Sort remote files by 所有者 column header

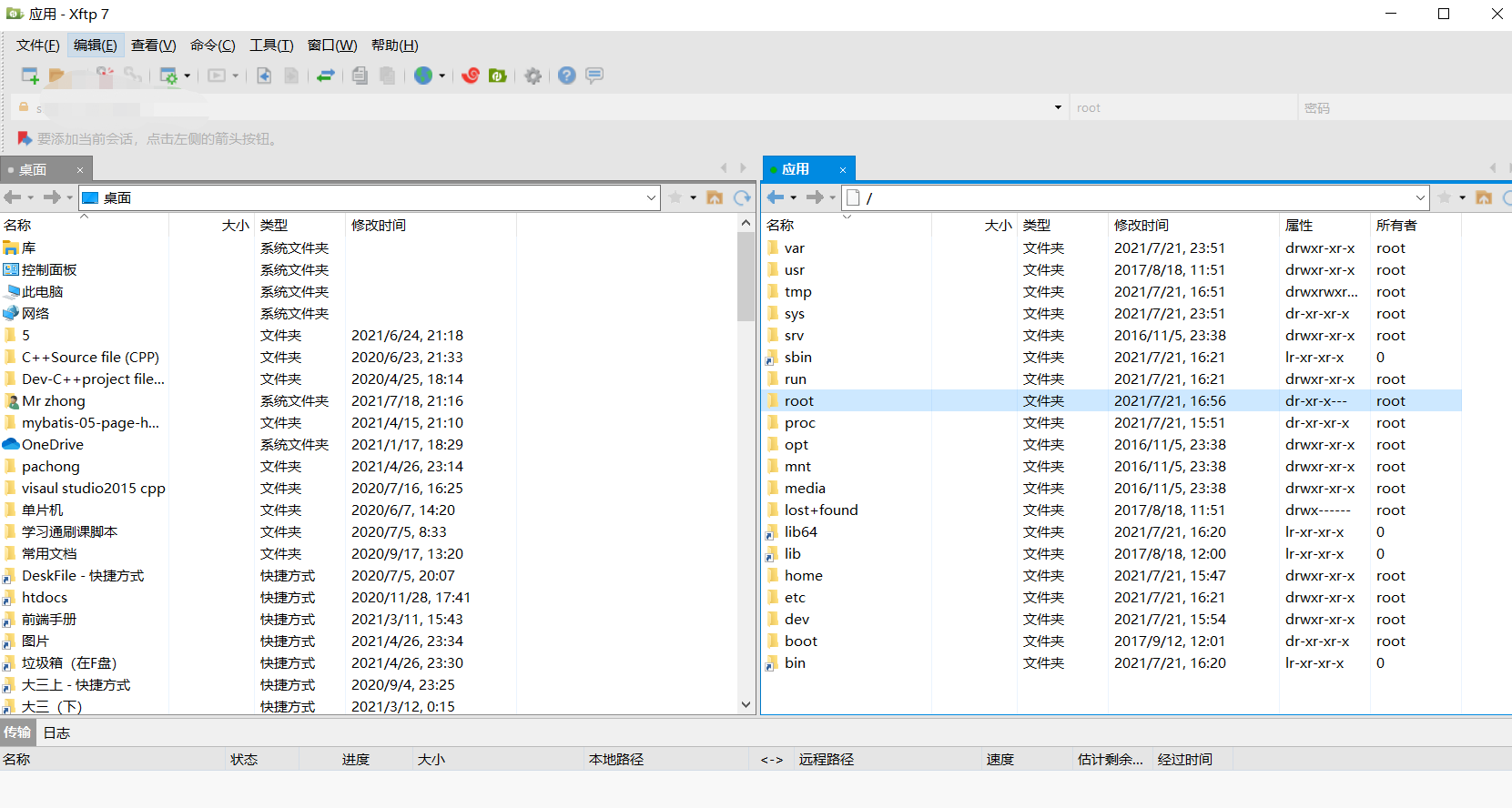point(1415,225)
